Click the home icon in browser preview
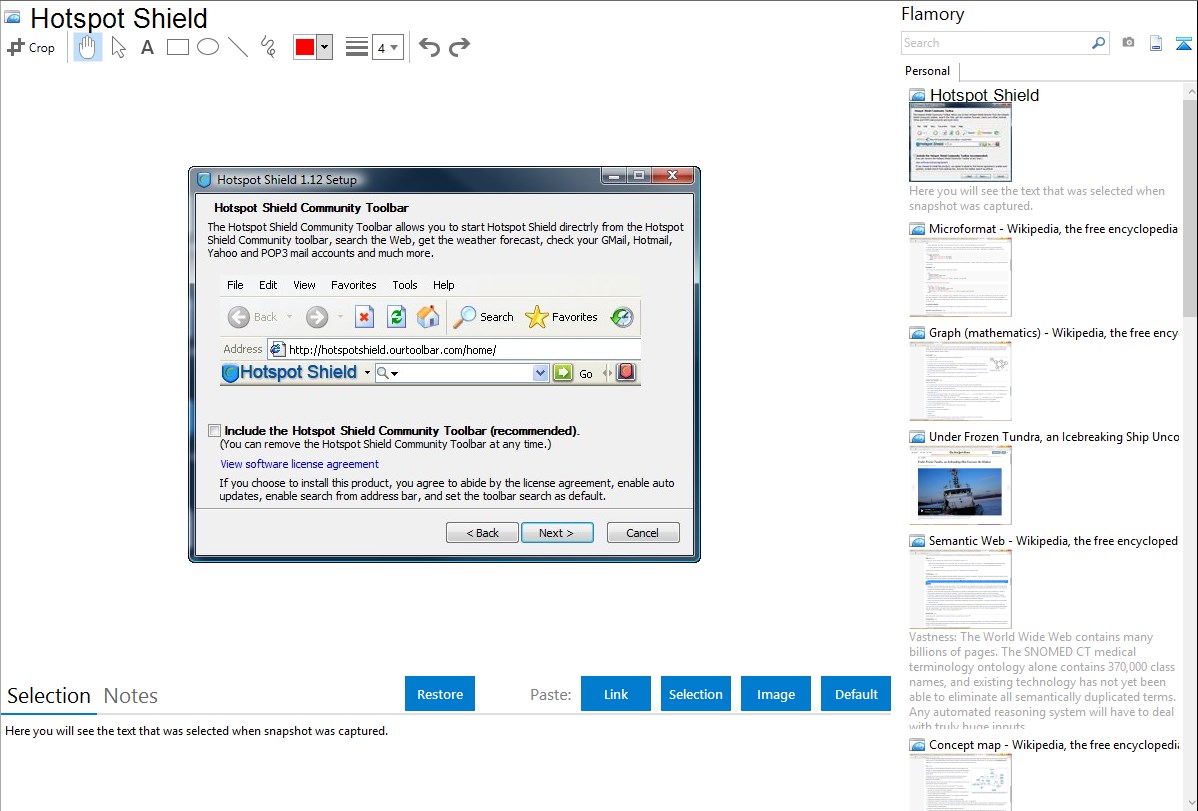 tap(428, 316)
